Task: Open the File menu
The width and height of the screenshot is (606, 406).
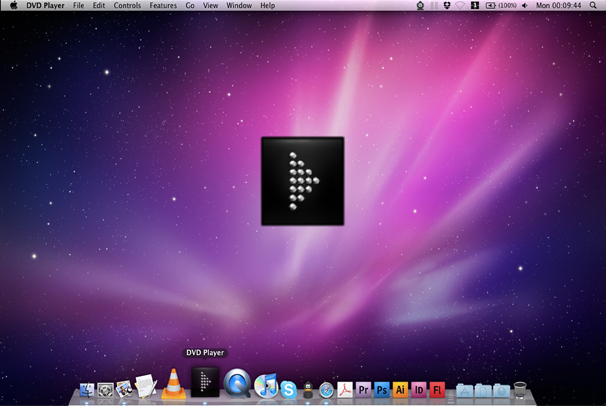Action: (78, 6)
